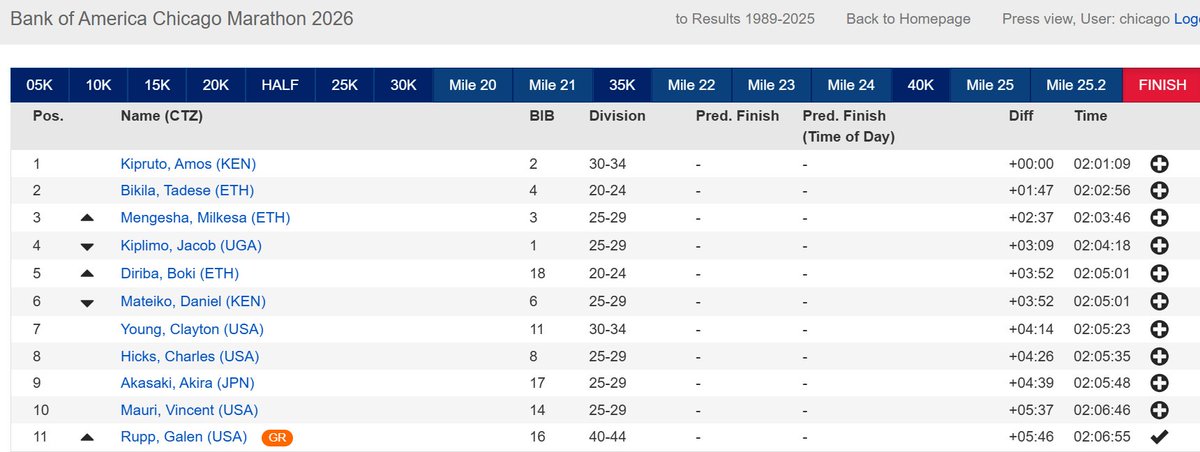Viewport: 1200px width, 452px height.
Task: Expand details for Bikila, Tadese row
Action: click(x=1159, y=190)
